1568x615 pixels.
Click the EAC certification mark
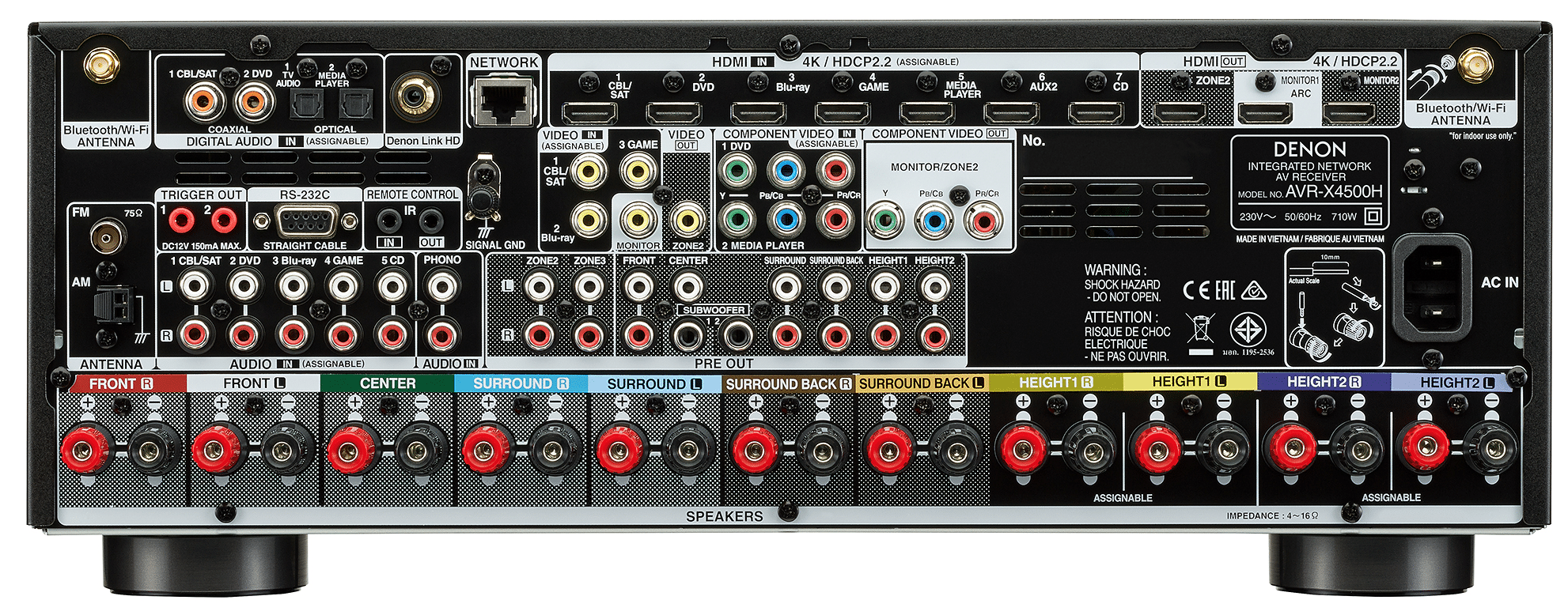(x=1225, y=290)
